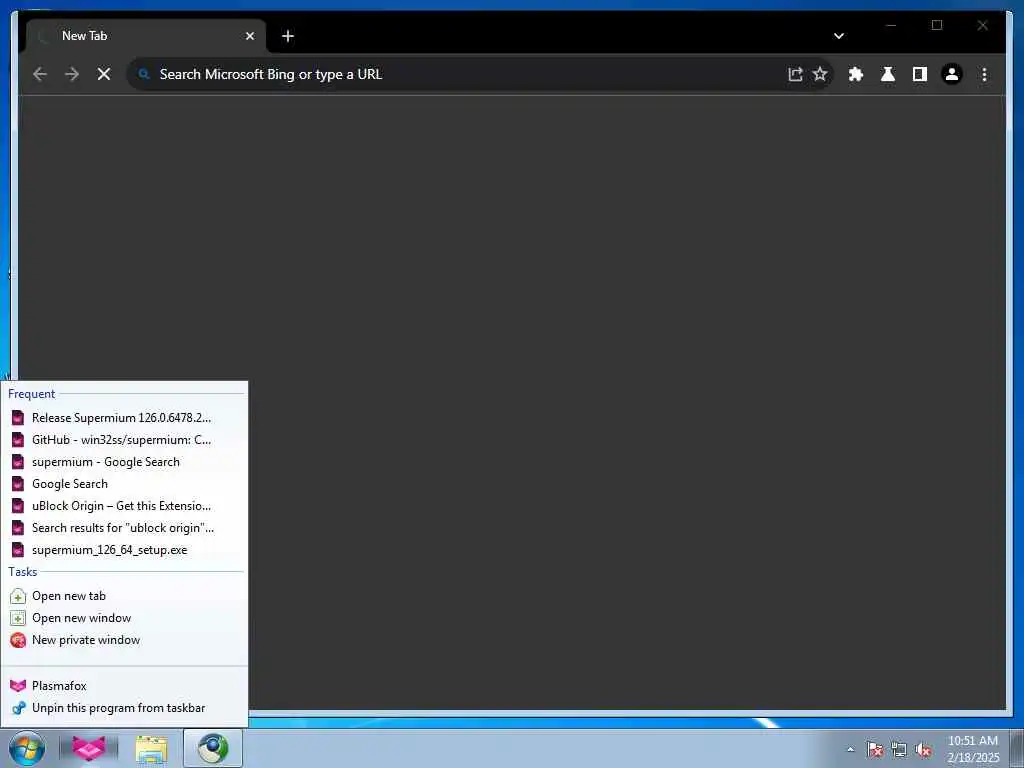This screenshot has height=768, width=1024.
Task: Click the Show desktop strip
Action: click(1017, 749)
